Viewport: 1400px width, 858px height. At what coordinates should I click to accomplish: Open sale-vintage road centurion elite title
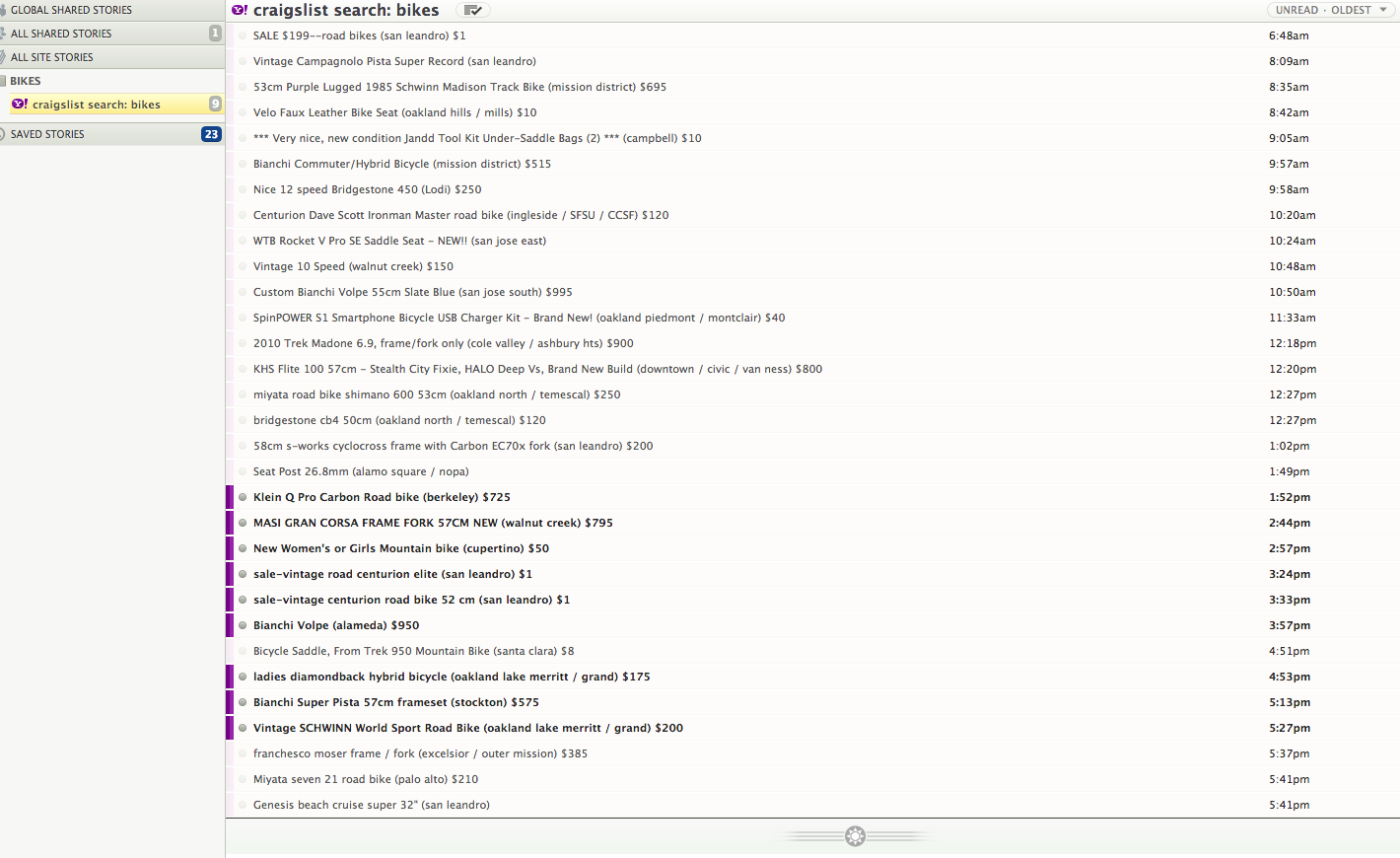(392, 574)
